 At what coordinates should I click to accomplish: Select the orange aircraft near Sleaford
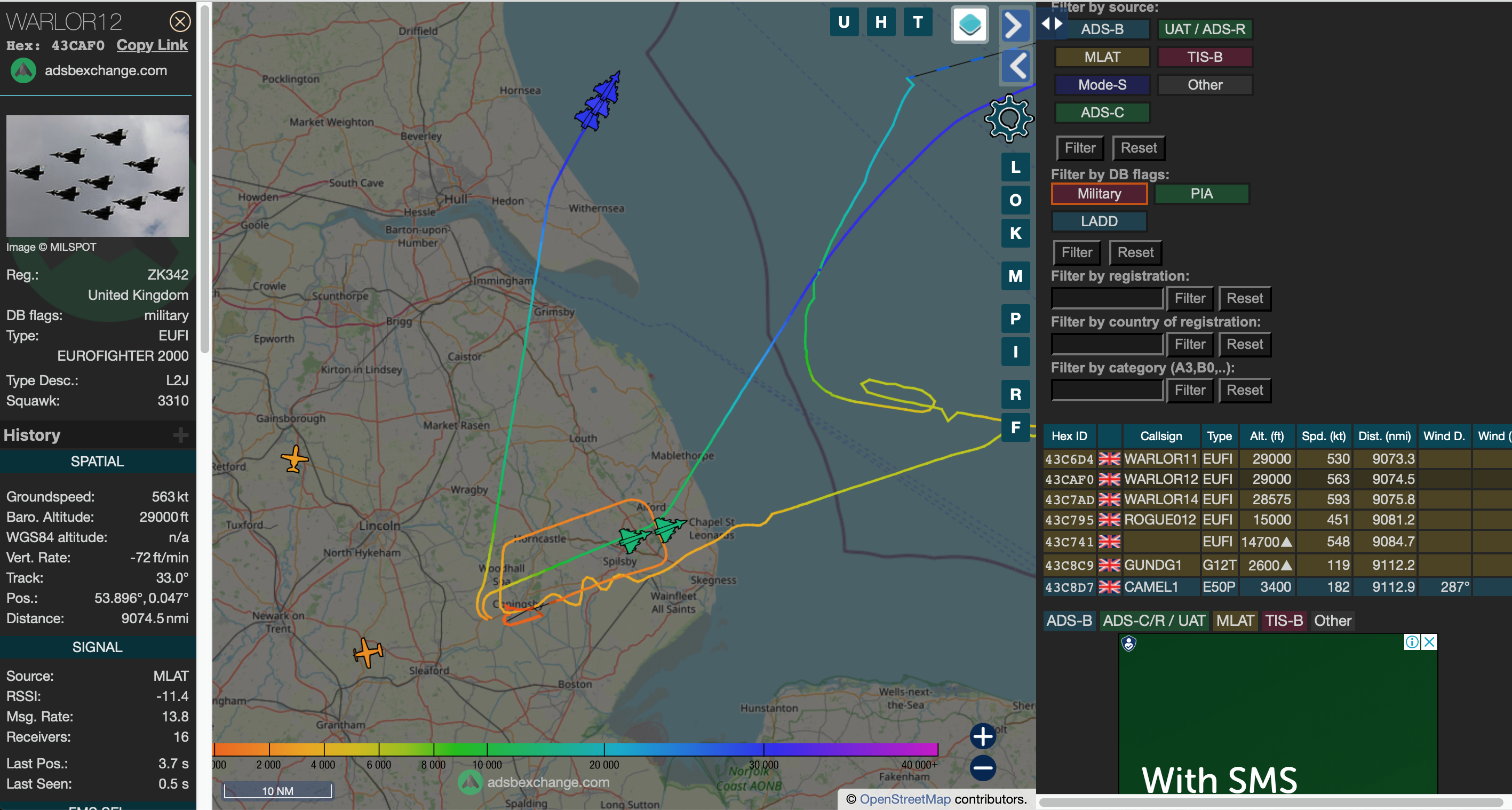[x=368, y=652]
